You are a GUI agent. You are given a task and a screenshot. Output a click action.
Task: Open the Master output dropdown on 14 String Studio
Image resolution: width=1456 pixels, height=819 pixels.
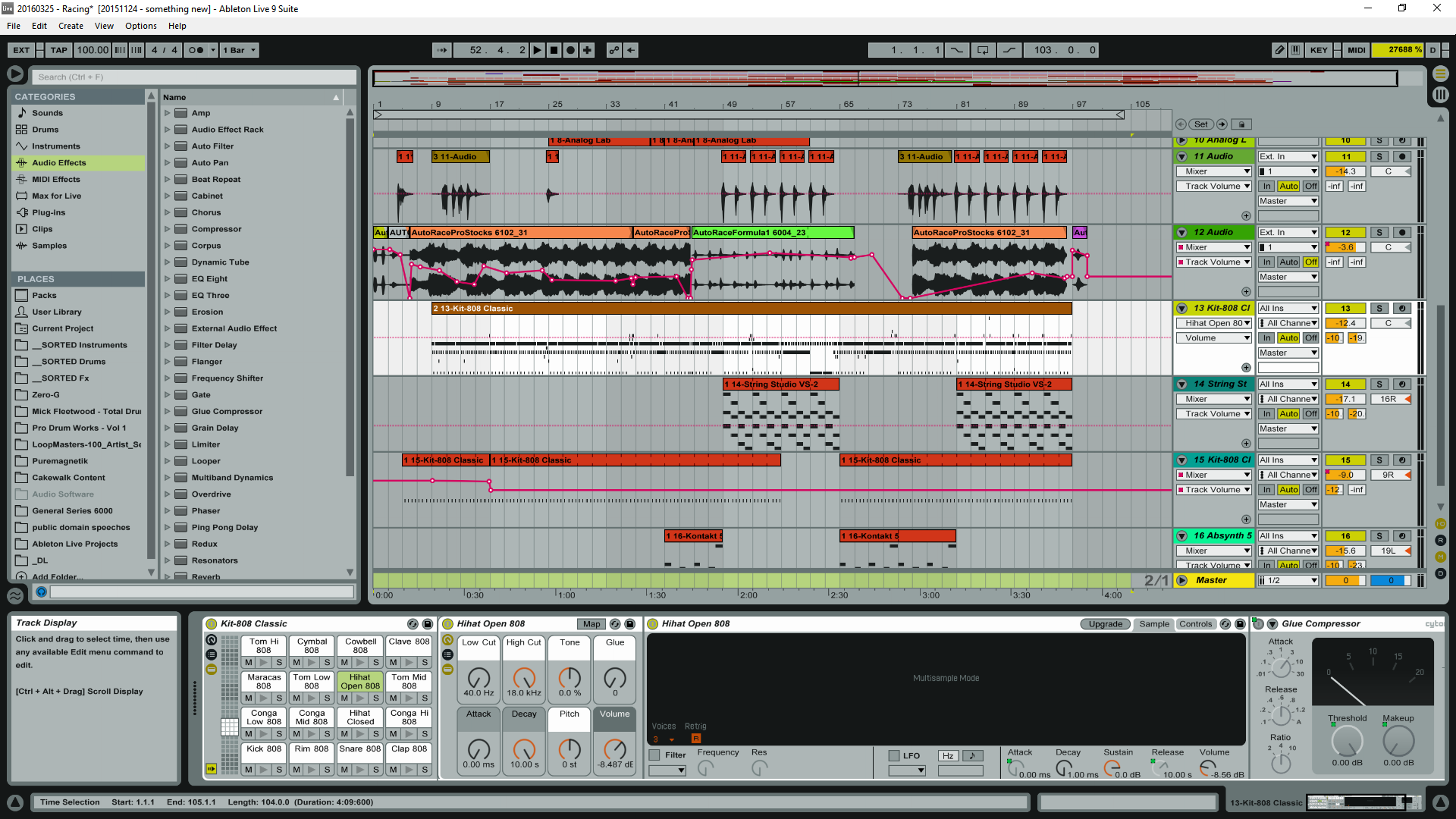(1288, 429)
